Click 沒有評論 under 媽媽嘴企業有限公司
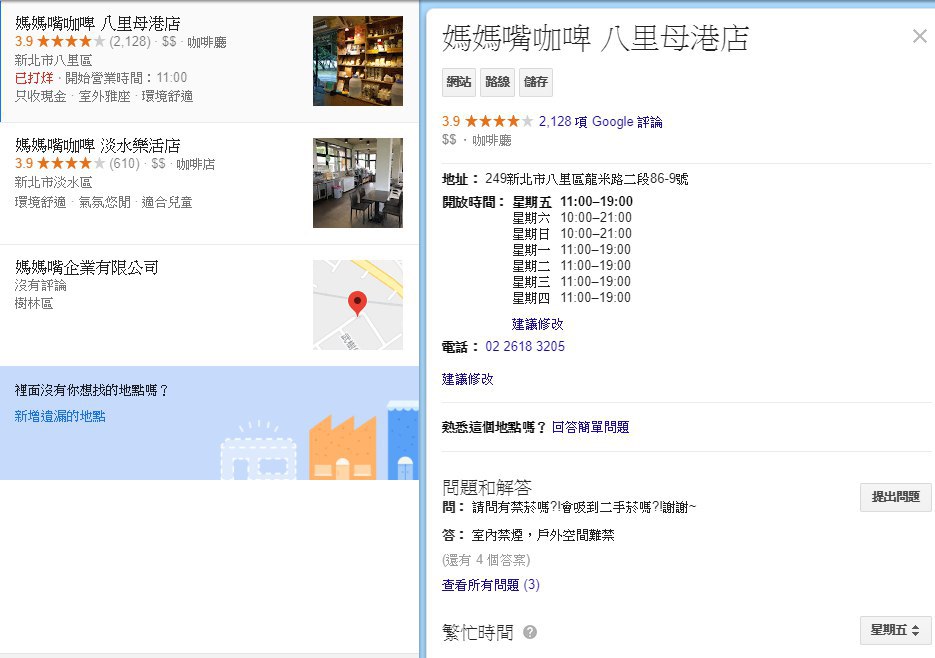935x658 pixels. (x=41, y=286)
